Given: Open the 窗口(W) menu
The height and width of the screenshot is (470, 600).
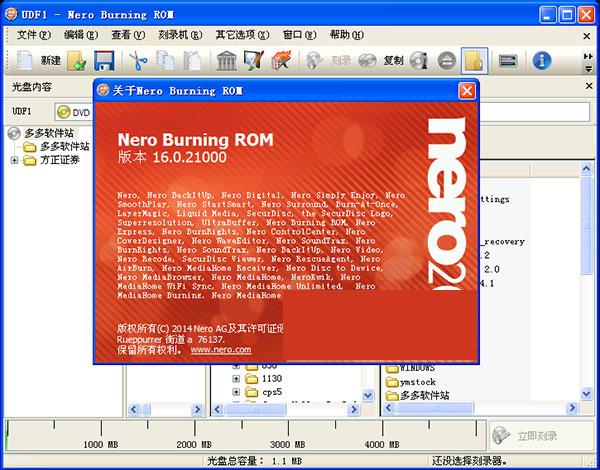Looking at the screenshot, I should click(300, 35).
